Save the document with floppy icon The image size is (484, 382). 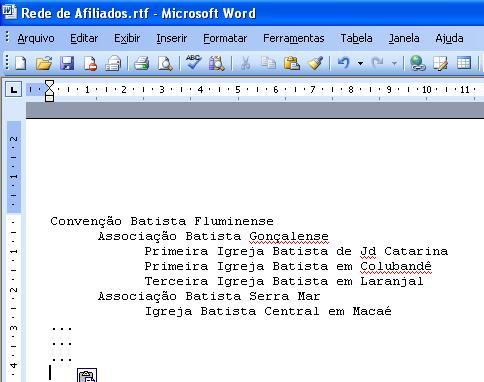(x=67, y=63)
